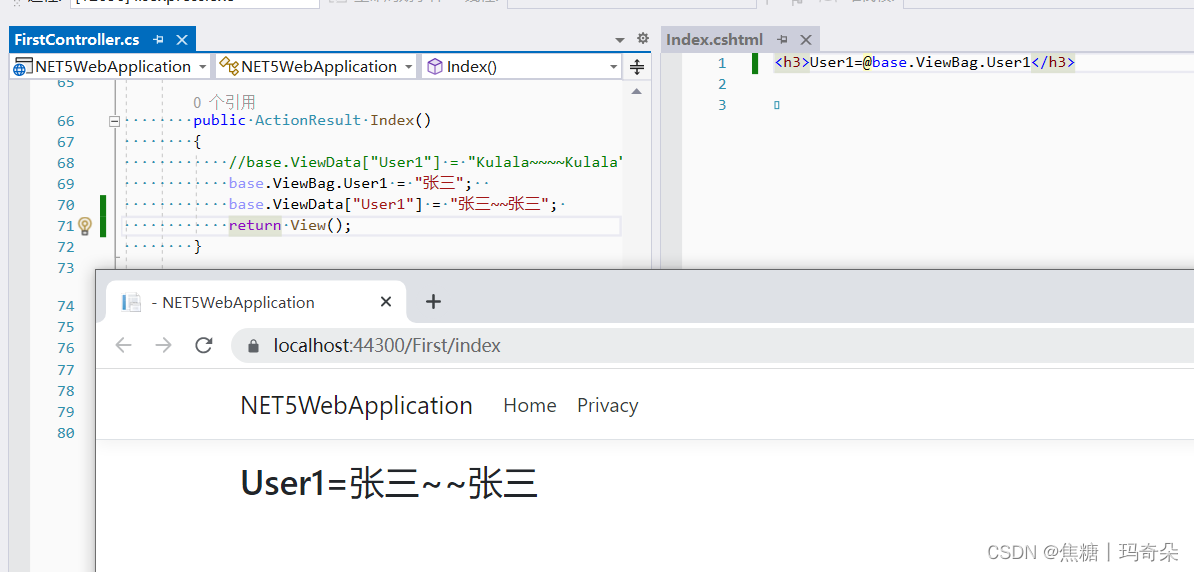Click the browser back arrow
This screenshot has width=1194, height=572.
point(123,345)
